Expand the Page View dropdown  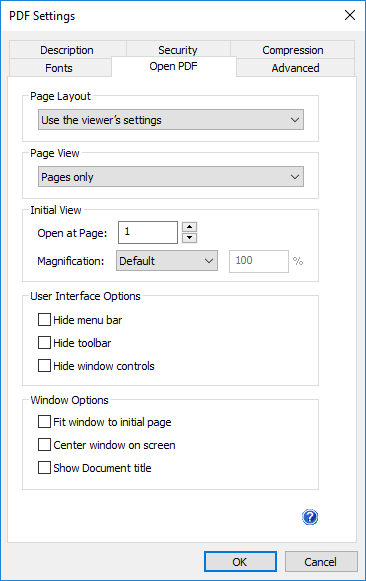pos(171,177)
